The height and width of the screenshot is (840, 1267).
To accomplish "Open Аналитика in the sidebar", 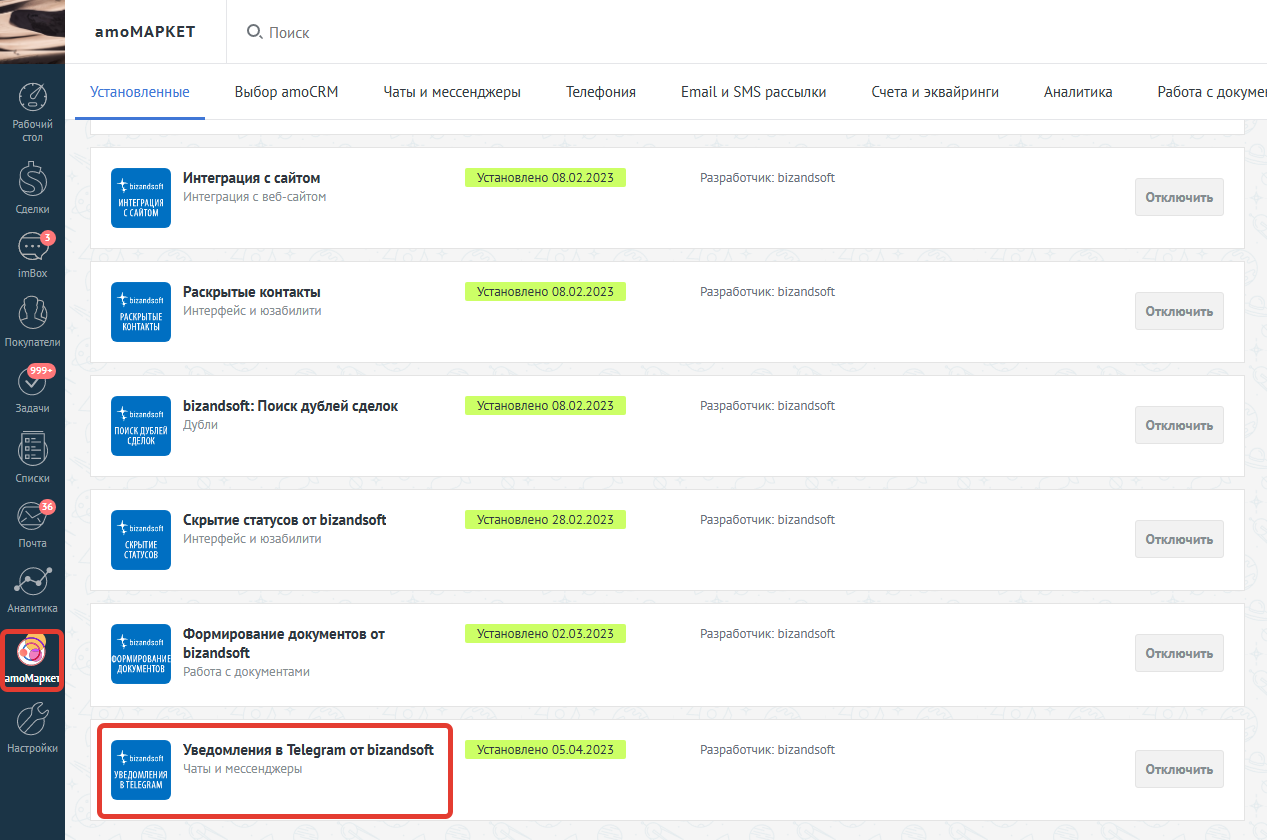I will coord(32,590).
